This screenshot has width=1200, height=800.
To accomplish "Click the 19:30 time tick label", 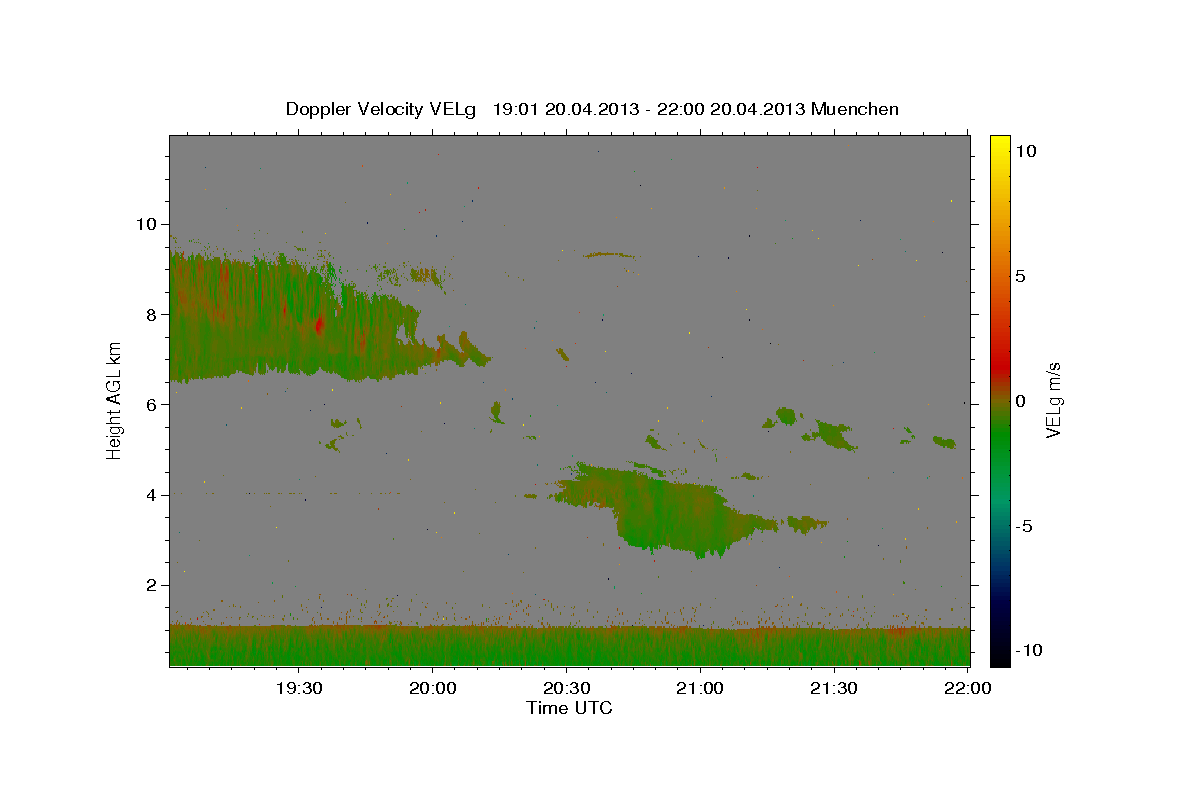I will click(299, 688).
